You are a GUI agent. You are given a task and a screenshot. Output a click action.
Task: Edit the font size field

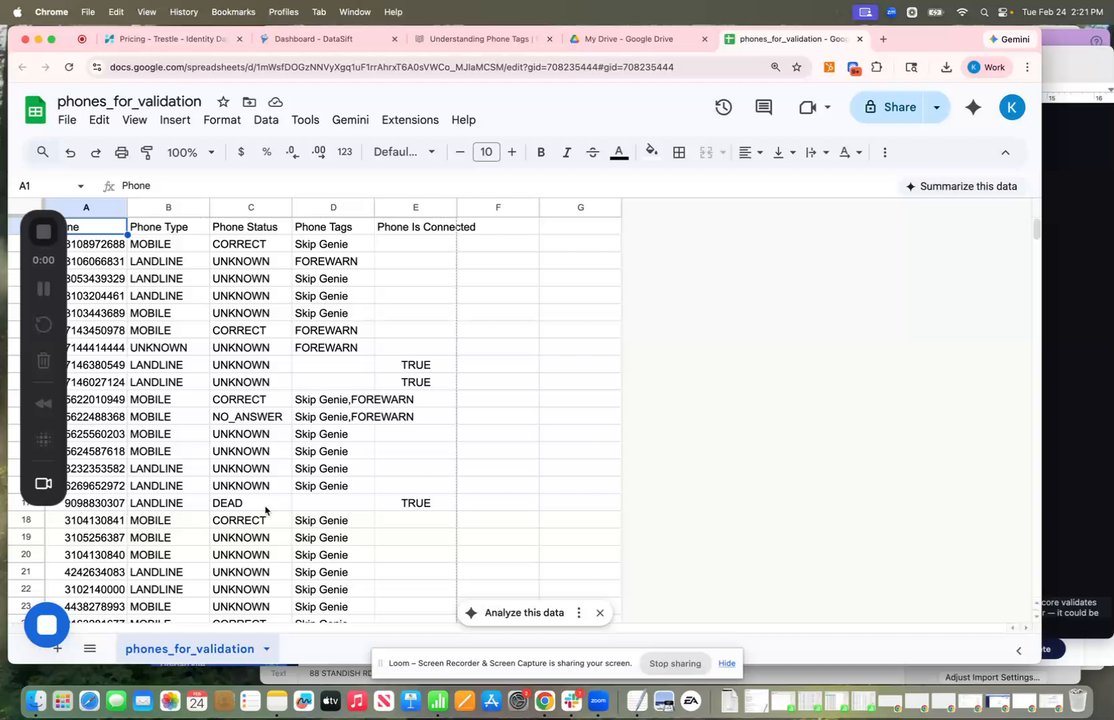coord(486,152)
